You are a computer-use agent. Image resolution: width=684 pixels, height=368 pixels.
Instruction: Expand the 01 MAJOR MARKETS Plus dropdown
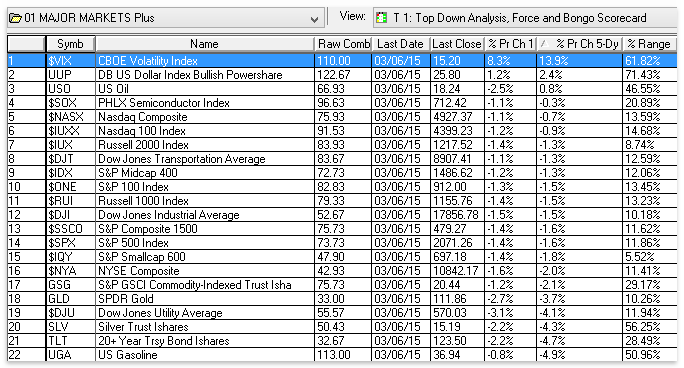314,19
